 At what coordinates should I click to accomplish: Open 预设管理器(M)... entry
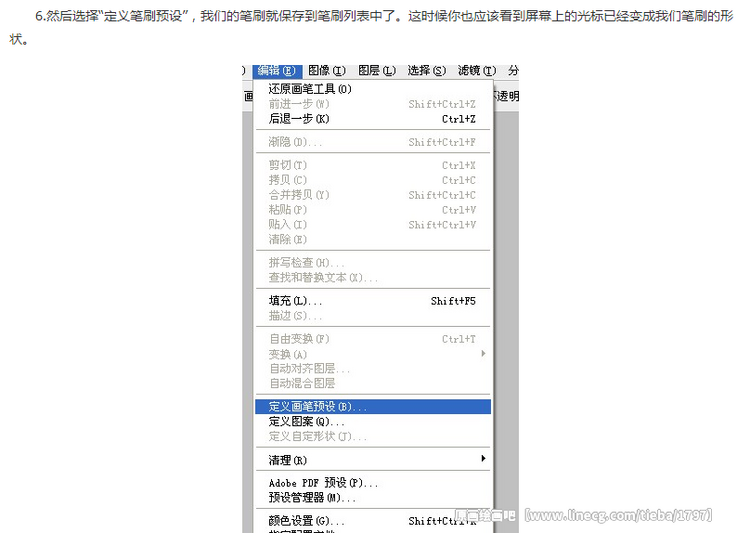coord(373,498)
